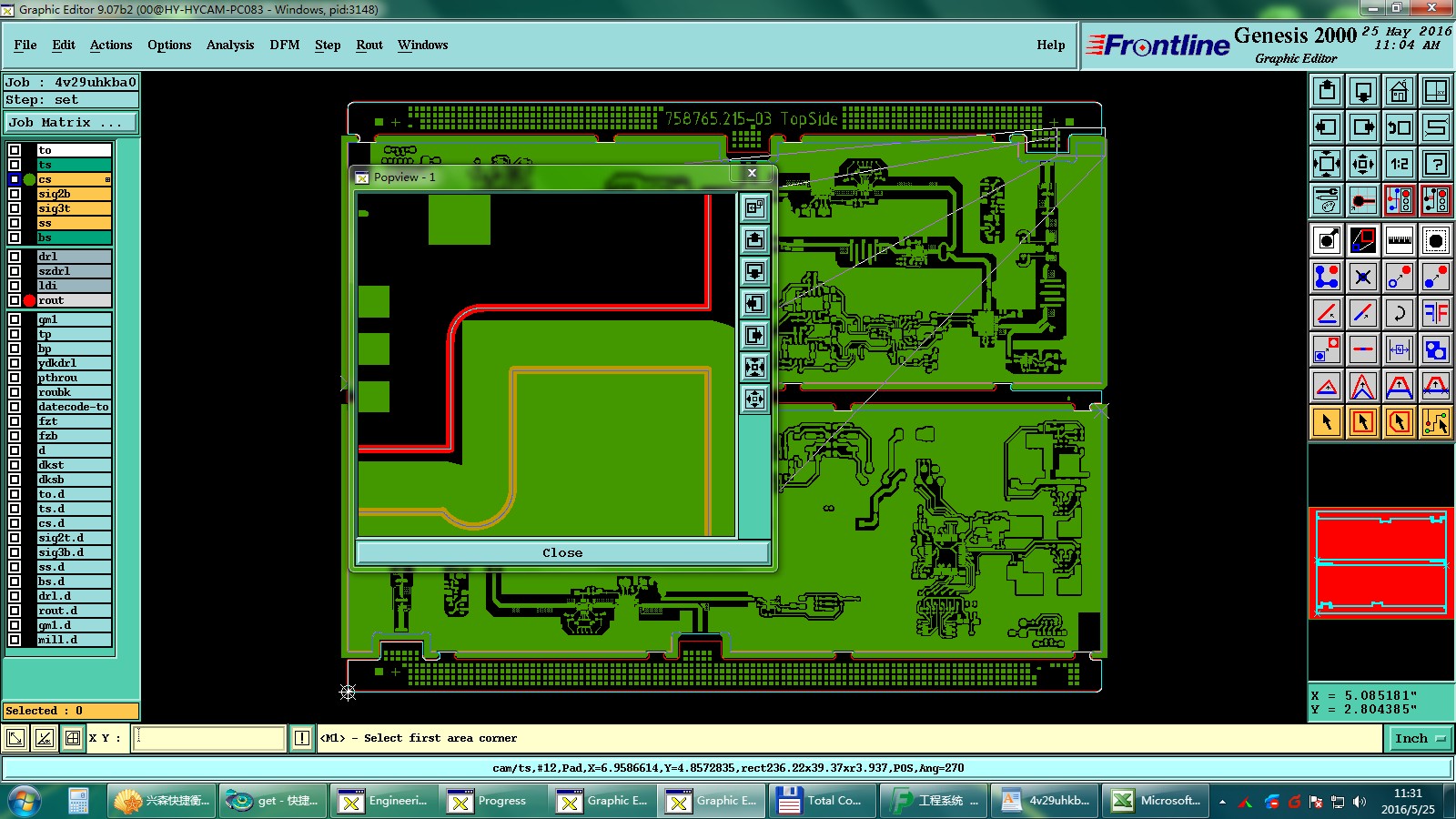Click the pan up icon in main toolbar
Screen dimensions: 1456x819
point(1327,91)
